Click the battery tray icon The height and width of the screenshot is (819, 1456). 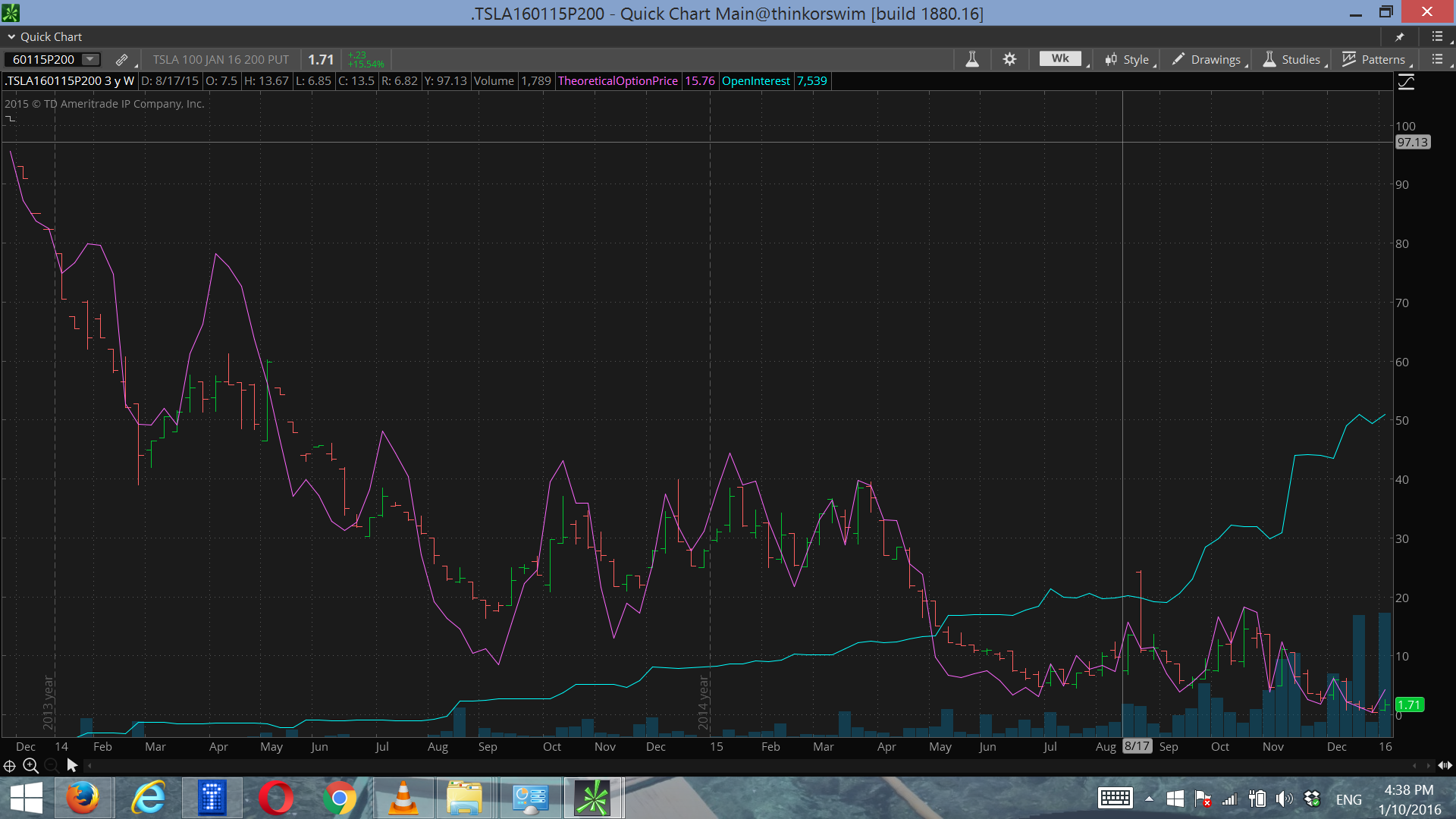(1257, 799)
